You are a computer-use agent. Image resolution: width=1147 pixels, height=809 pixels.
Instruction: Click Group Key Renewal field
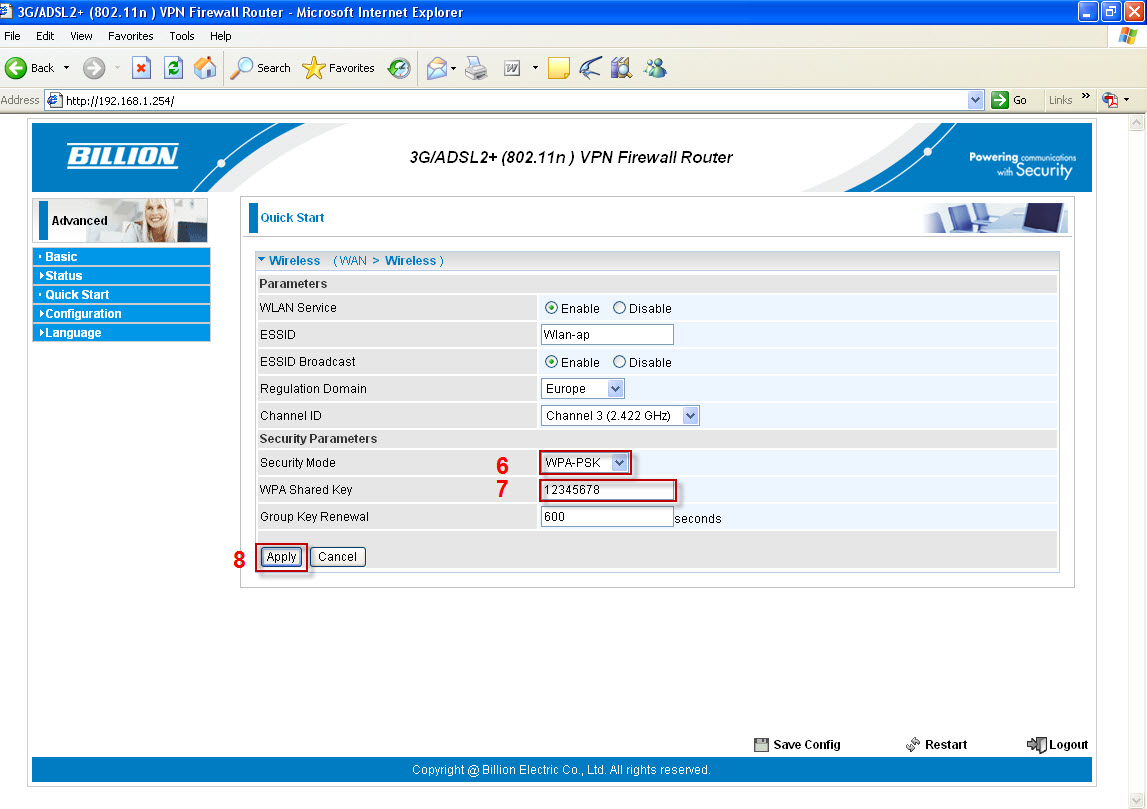(607, 516)
